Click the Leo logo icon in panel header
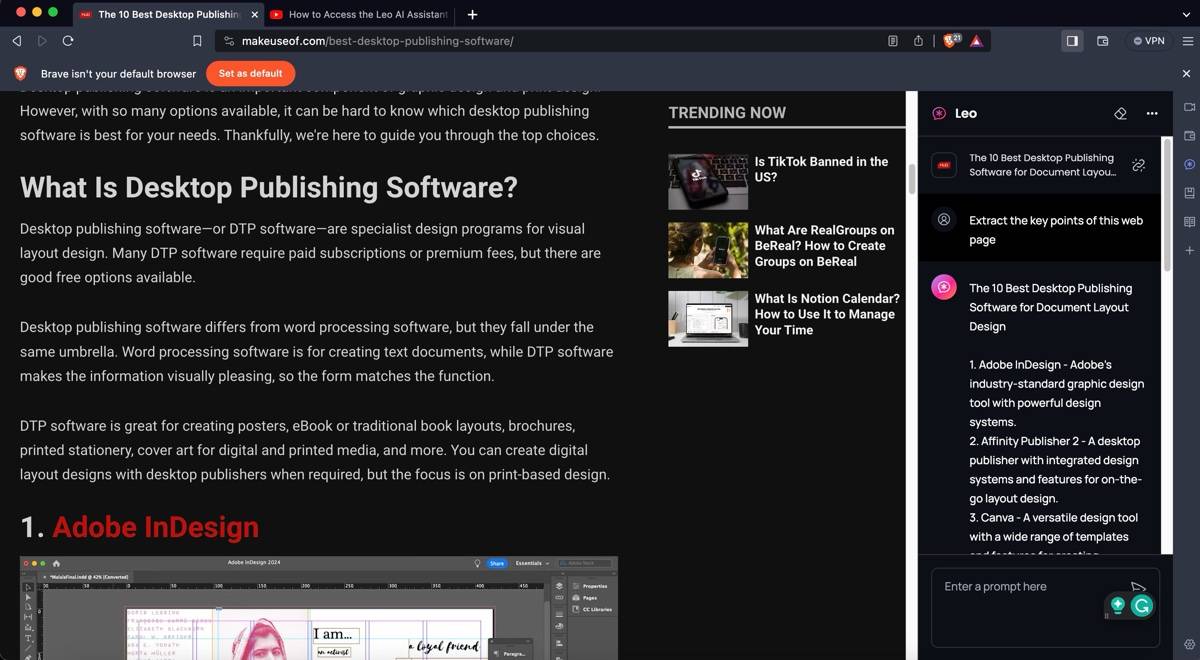This screenshot has width=1200, height=660. point(939,113)
